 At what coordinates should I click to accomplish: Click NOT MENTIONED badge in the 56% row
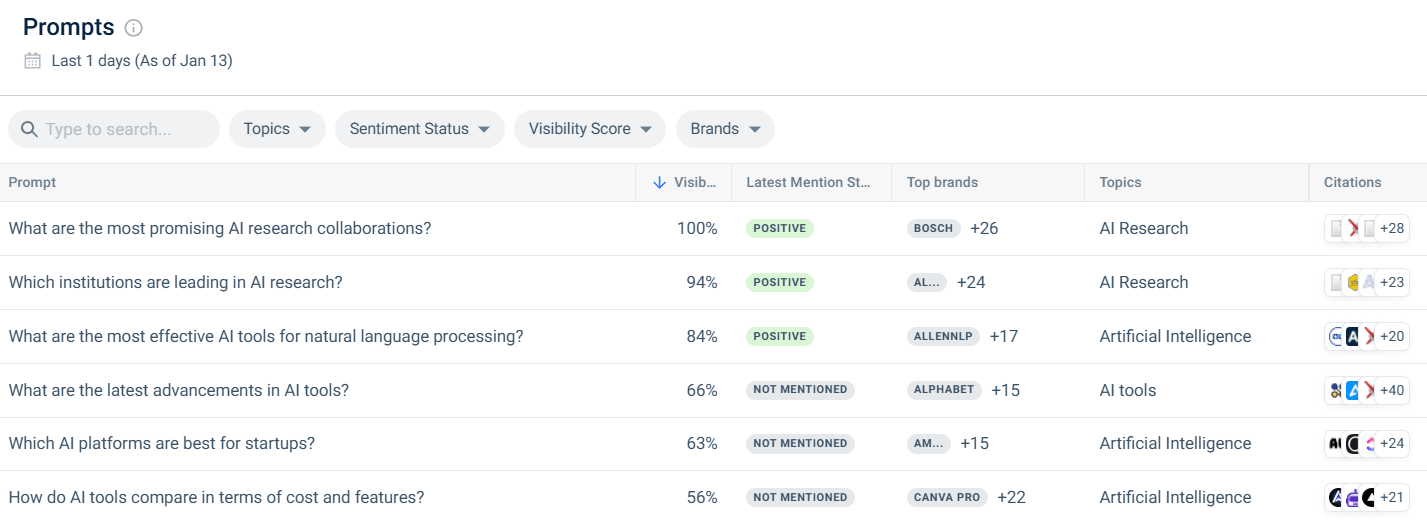click(800, 497)
